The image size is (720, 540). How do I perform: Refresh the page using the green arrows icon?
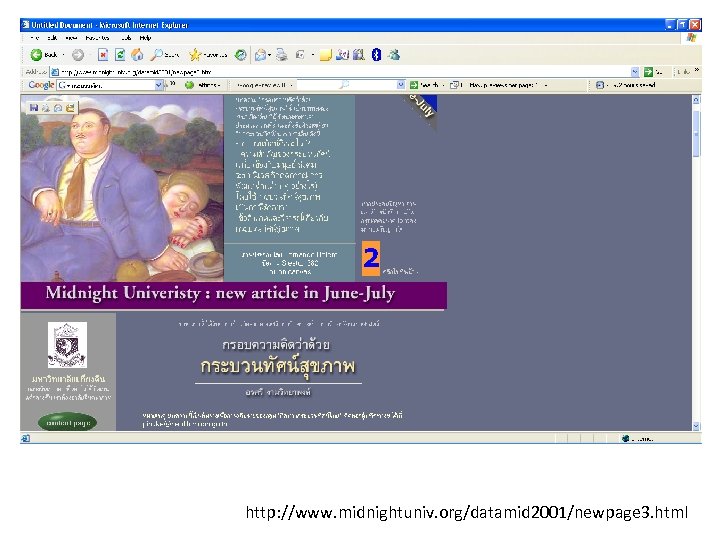[120, 55]
